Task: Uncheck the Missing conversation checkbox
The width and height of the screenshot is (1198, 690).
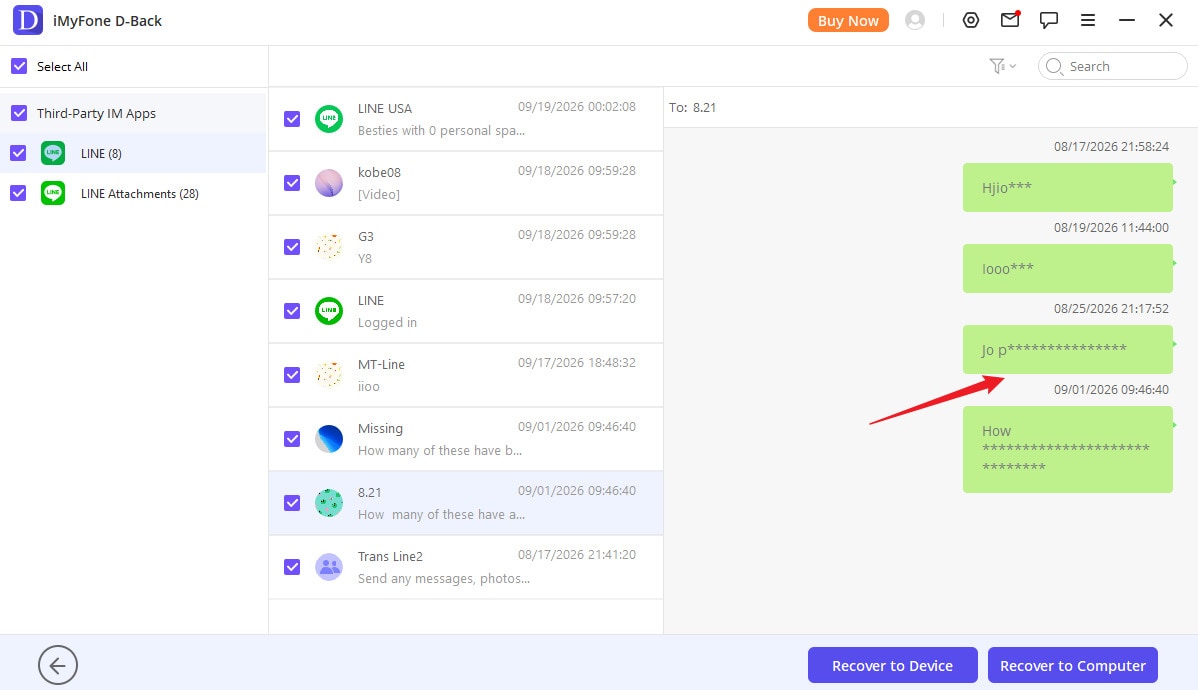Action: [x=292, y=439]
